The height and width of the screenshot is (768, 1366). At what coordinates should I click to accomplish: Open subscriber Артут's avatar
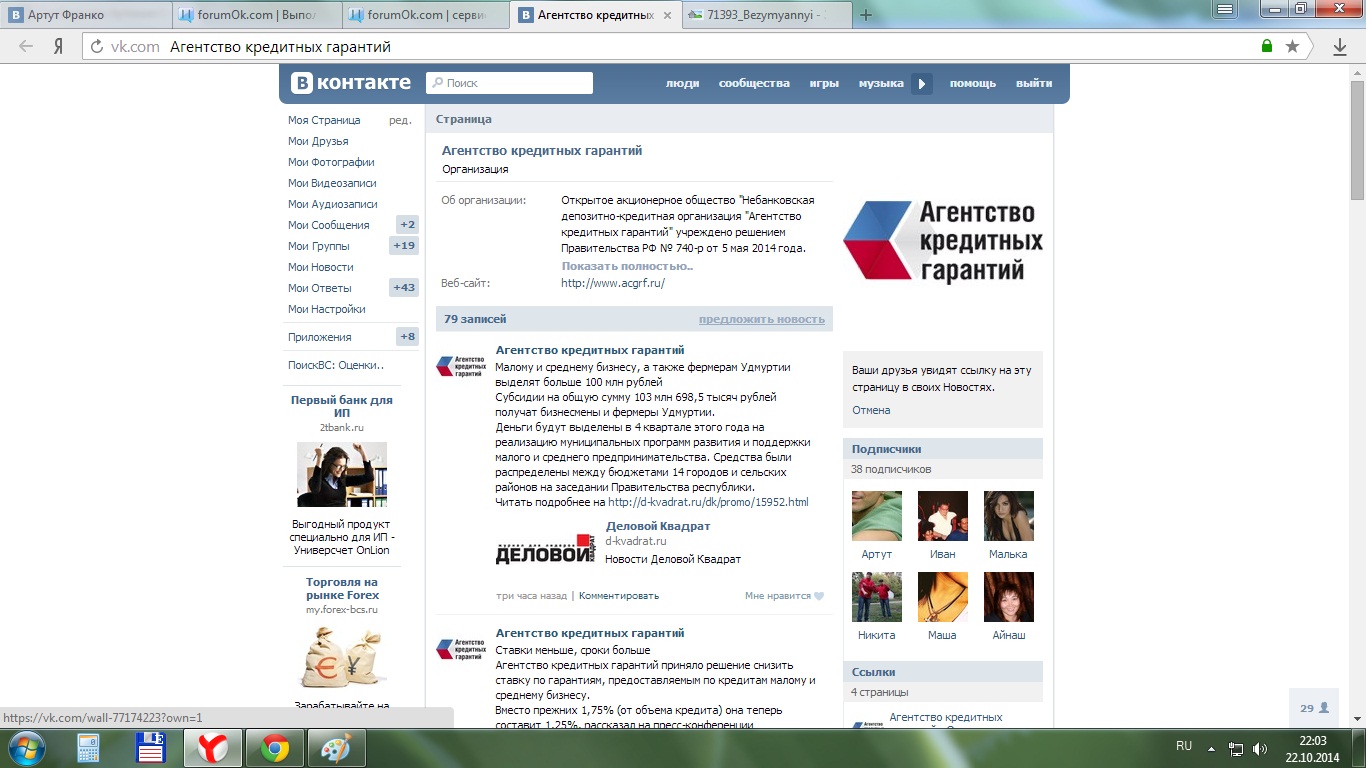(x=877, y=516)
